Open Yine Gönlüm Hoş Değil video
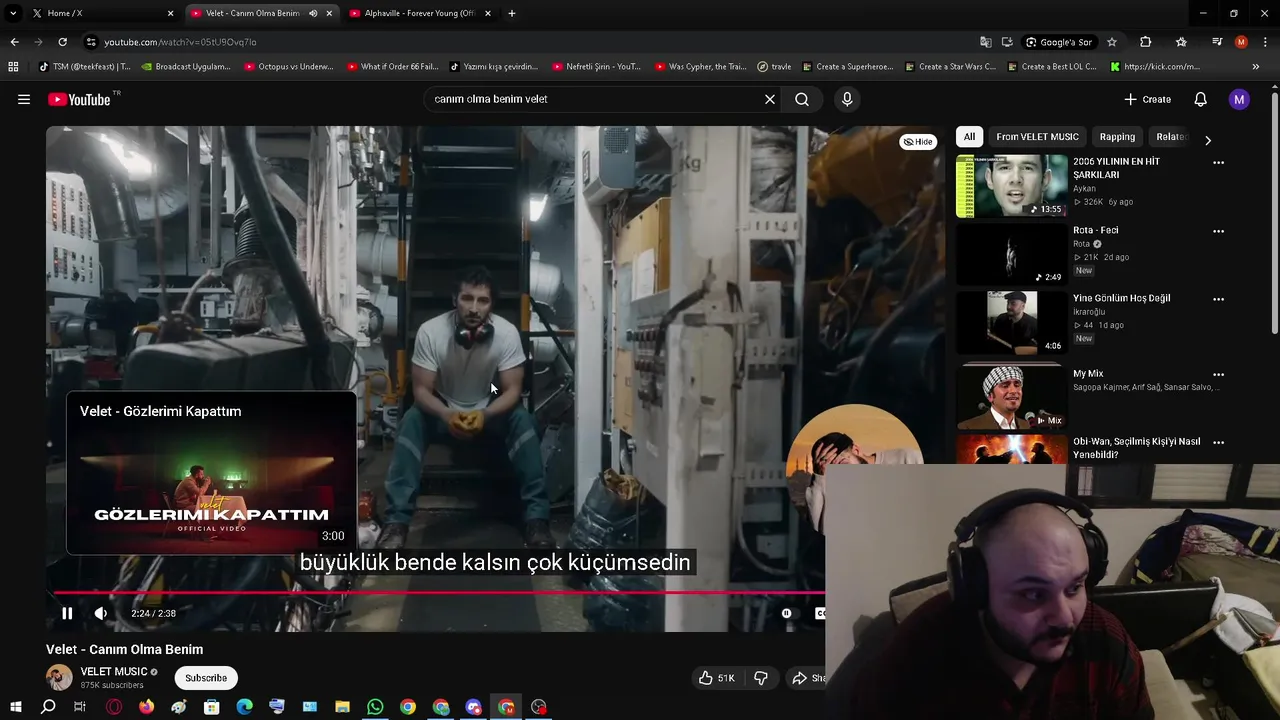This screenshot has height=720, width=1280. point(1121,298)
